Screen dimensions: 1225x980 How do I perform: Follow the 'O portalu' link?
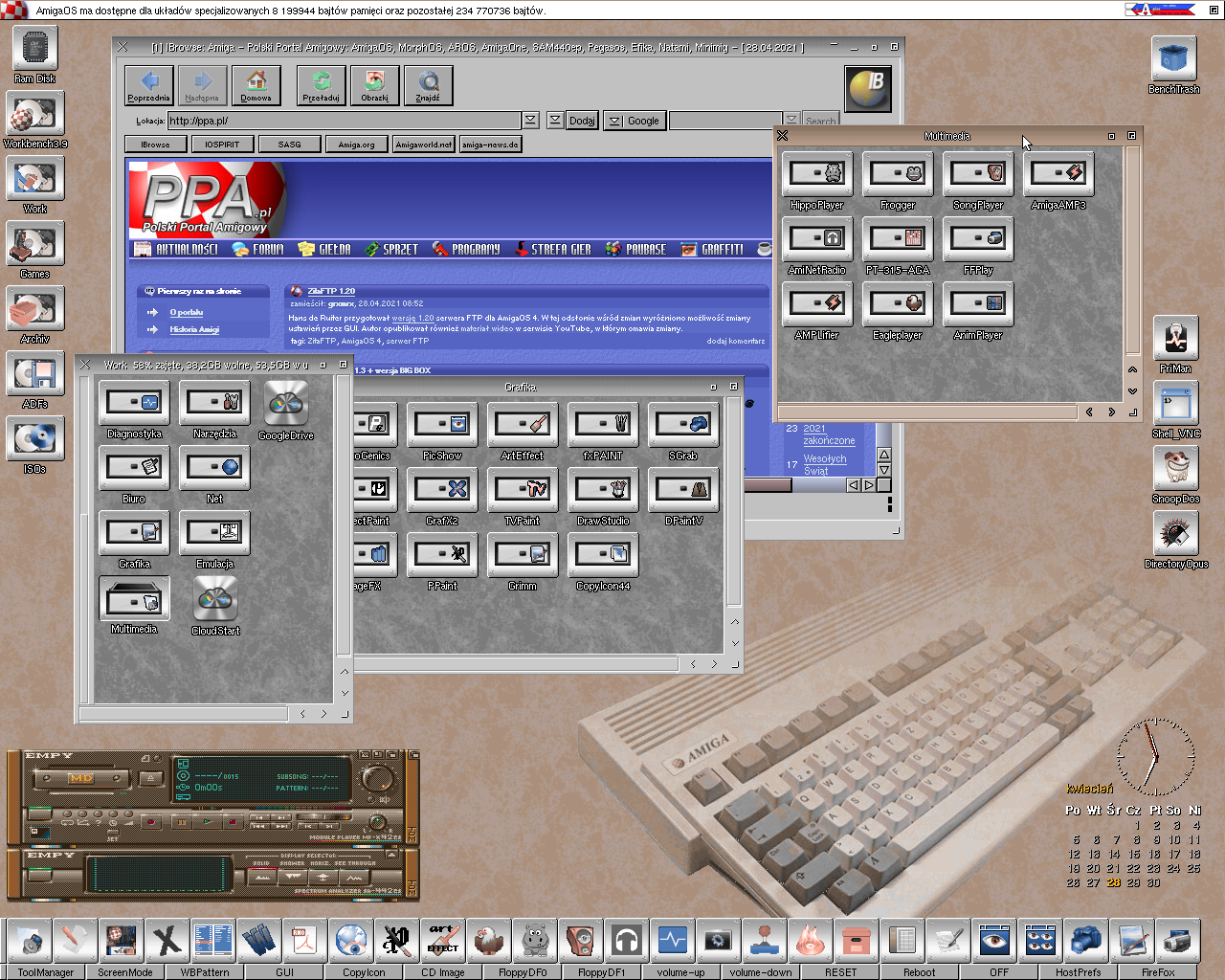pyautogui.click(x=187, y=312)
